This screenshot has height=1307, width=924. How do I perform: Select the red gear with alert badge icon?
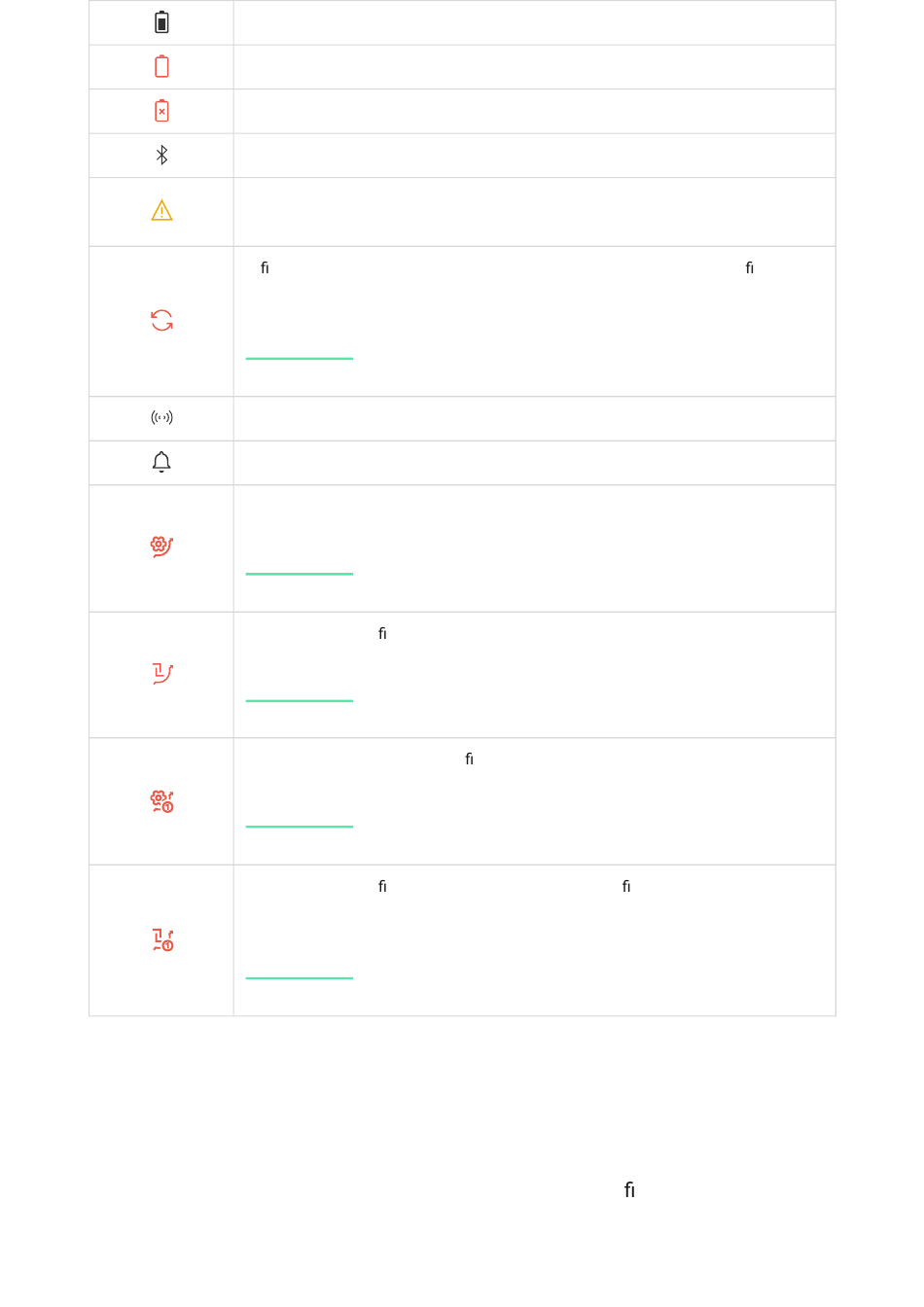click(161, 801)
